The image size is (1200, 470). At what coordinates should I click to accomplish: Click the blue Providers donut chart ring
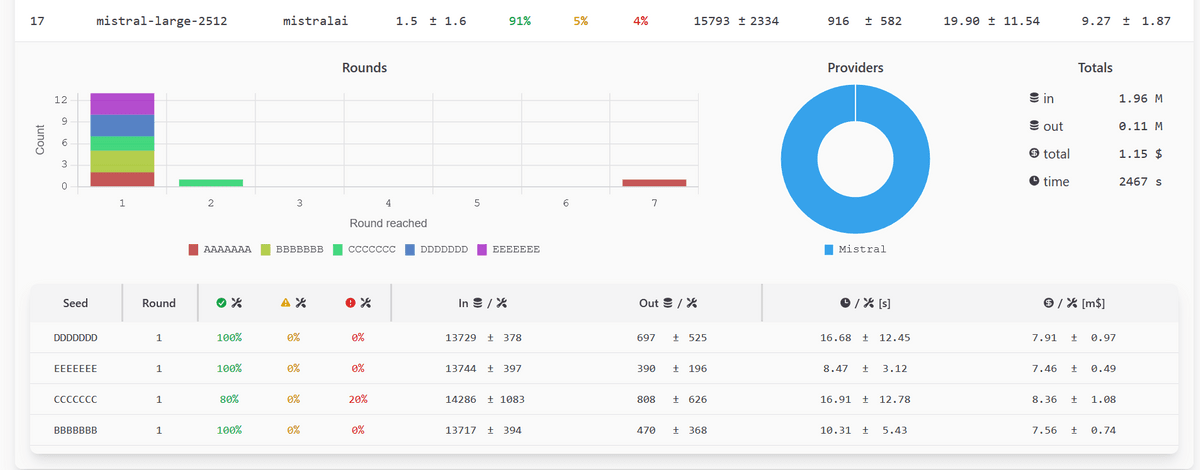coord(800,159)
